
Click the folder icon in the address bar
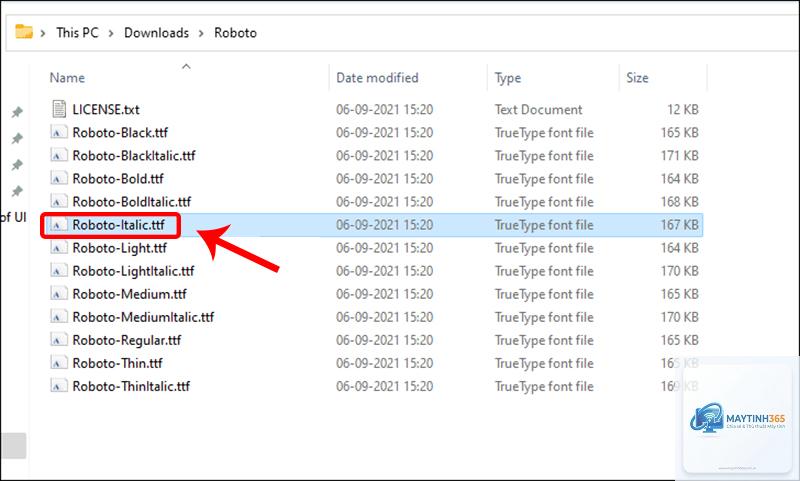tap(23, 32)
